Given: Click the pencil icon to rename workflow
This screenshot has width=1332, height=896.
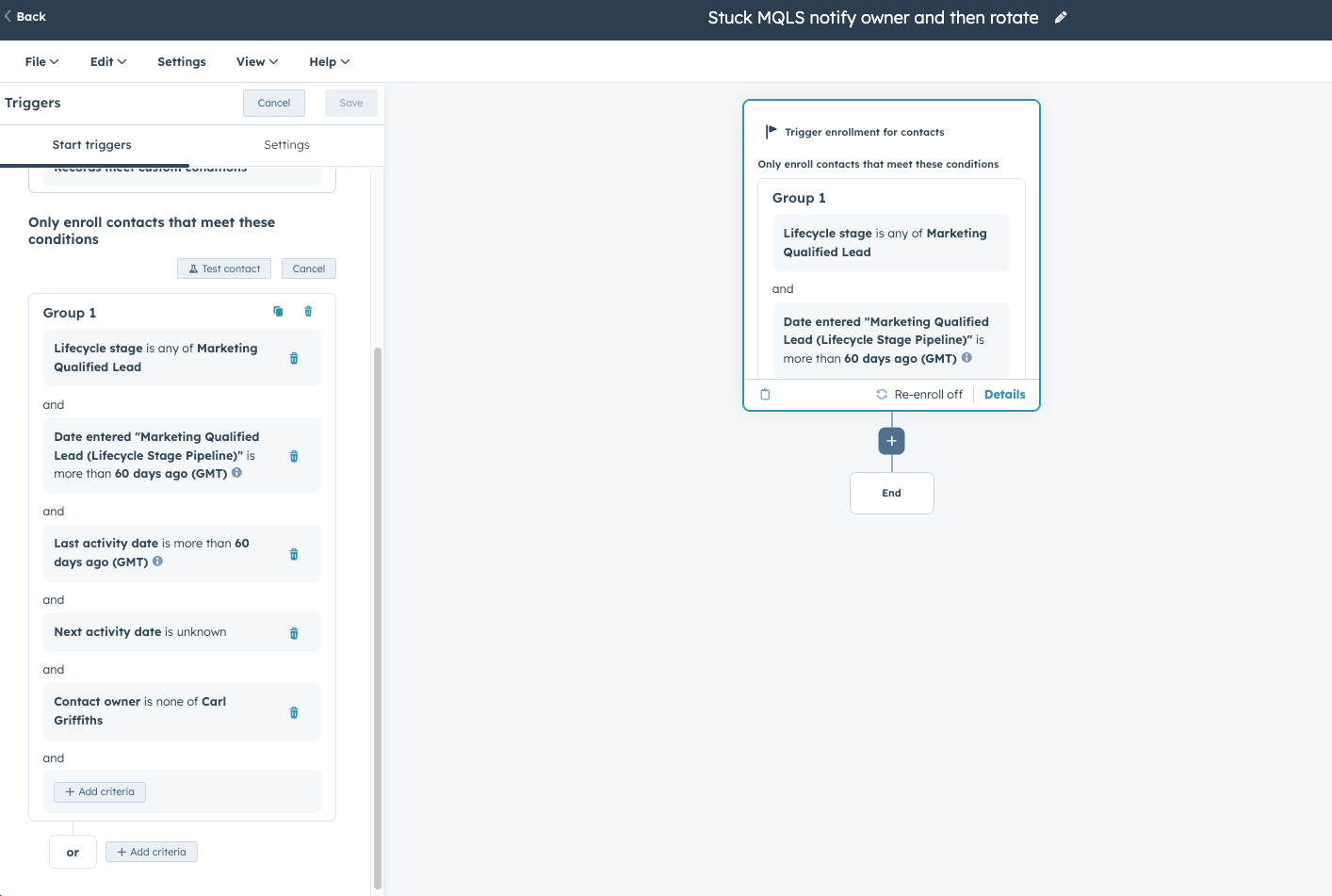Looking at the screenshot, I should tap(1060, 18).
